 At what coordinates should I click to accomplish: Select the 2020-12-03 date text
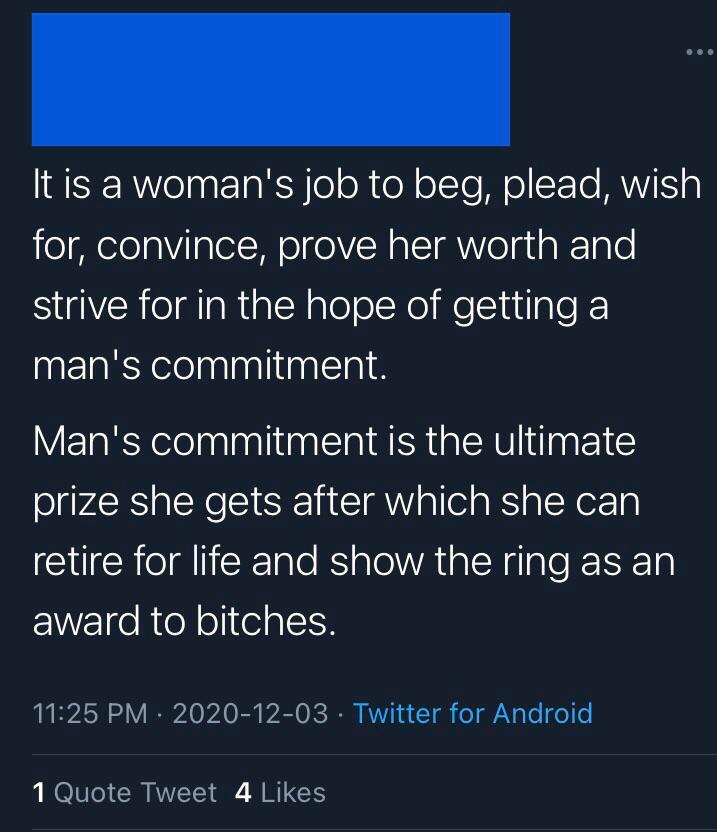250,713
